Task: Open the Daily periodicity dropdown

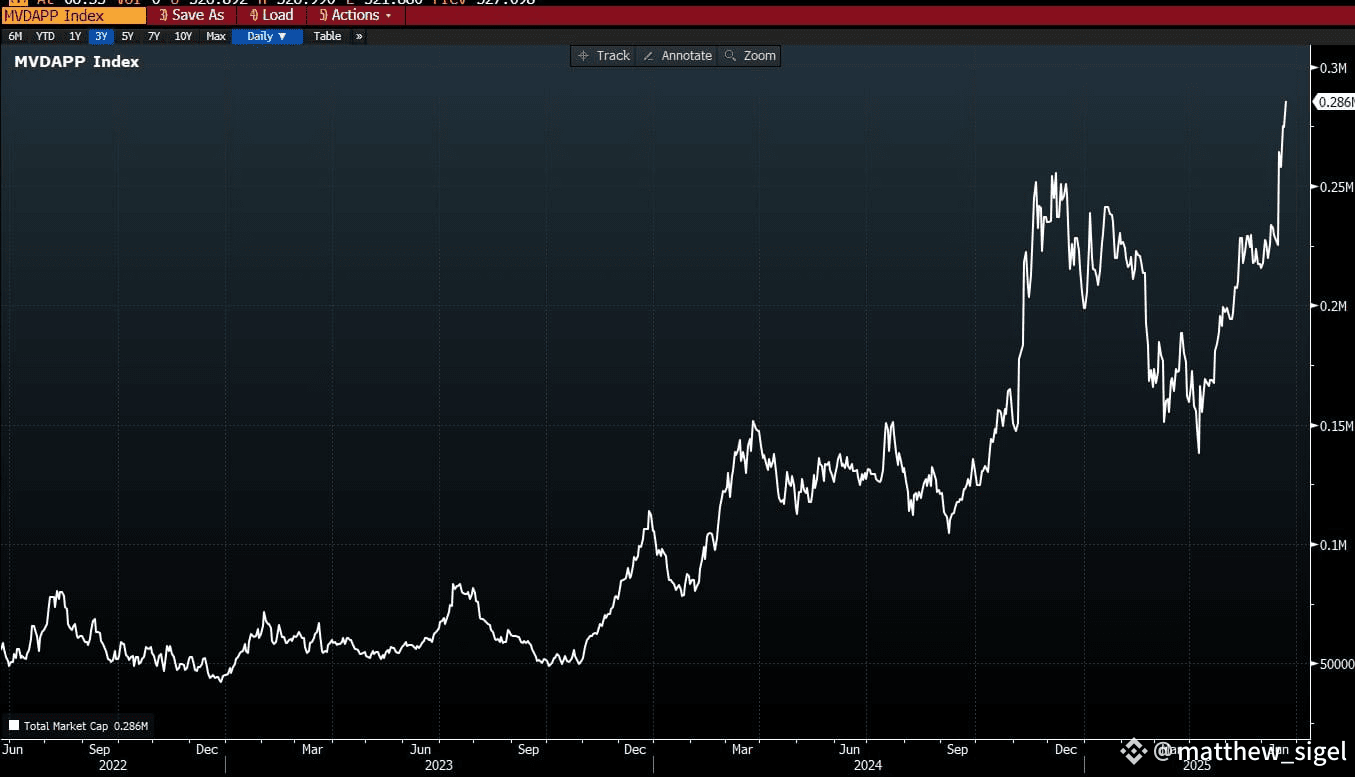Action: (x=267, y=36)
